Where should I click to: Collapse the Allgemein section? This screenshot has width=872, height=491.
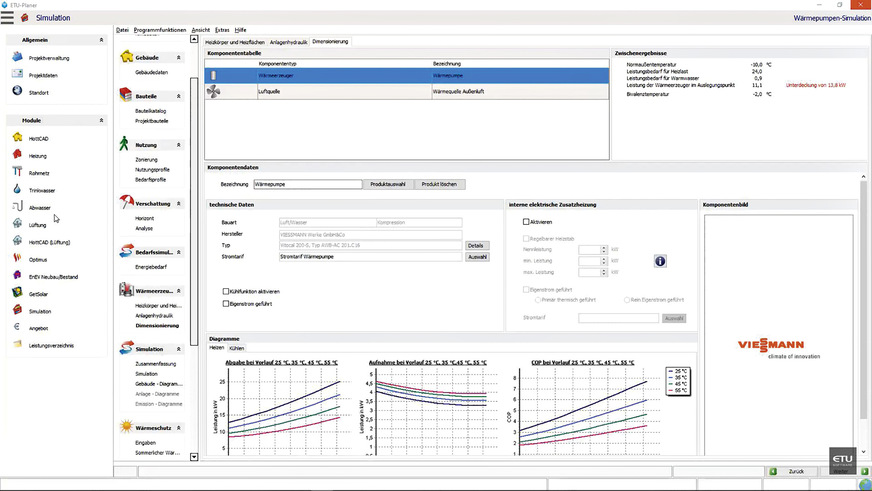pyautogui.click(x=101, y=39)
